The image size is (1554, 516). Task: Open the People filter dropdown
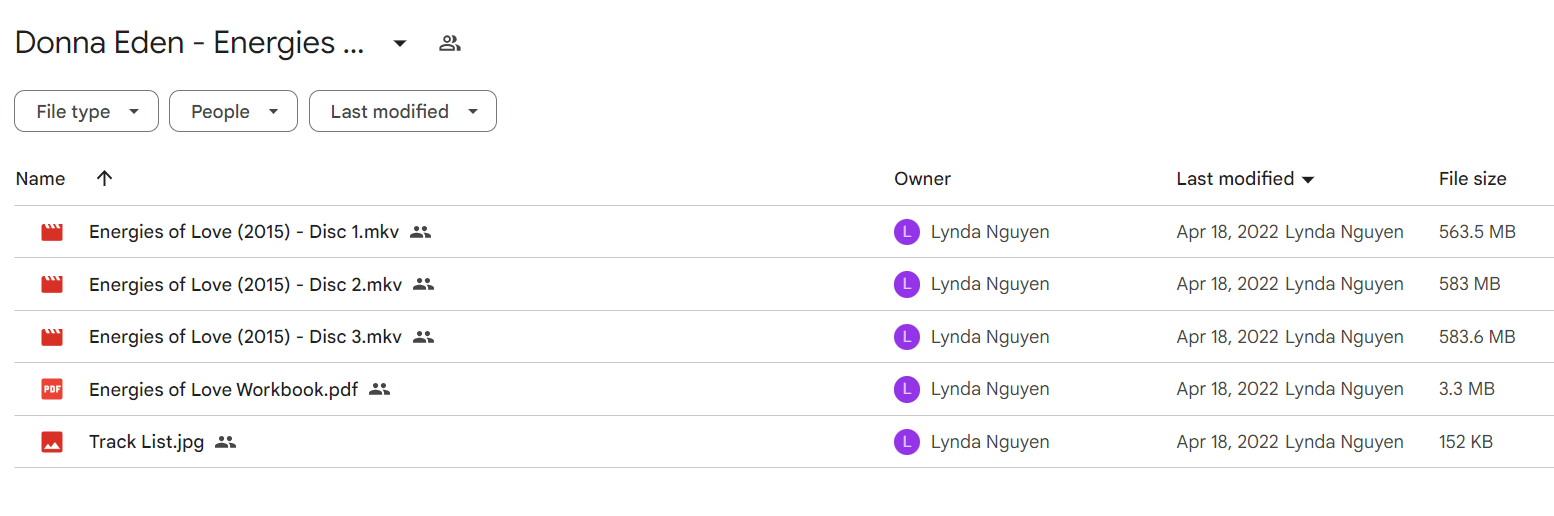[x=233, y=111]
